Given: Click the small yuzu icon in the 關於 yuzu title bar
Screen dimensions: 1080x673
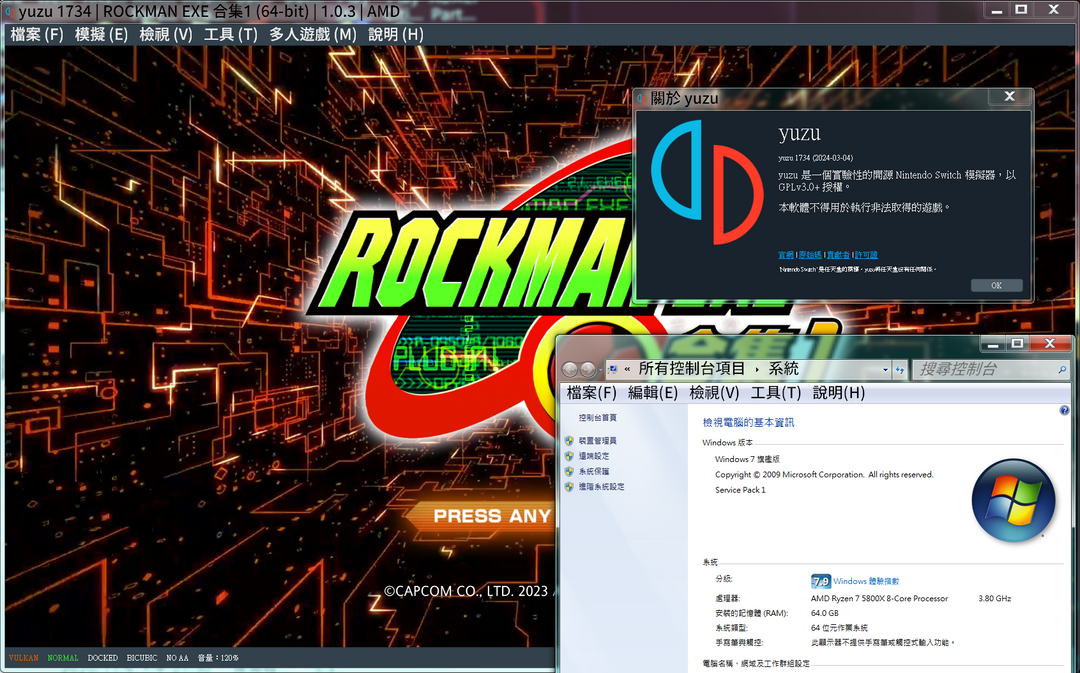Looking at the screenshot, I should tap(641, 99).
